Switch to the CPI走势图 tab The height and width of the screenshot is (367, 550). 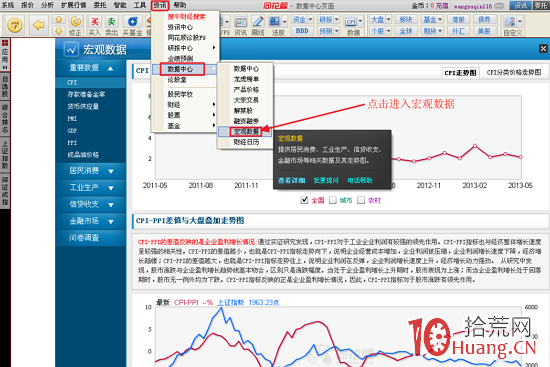461,73
